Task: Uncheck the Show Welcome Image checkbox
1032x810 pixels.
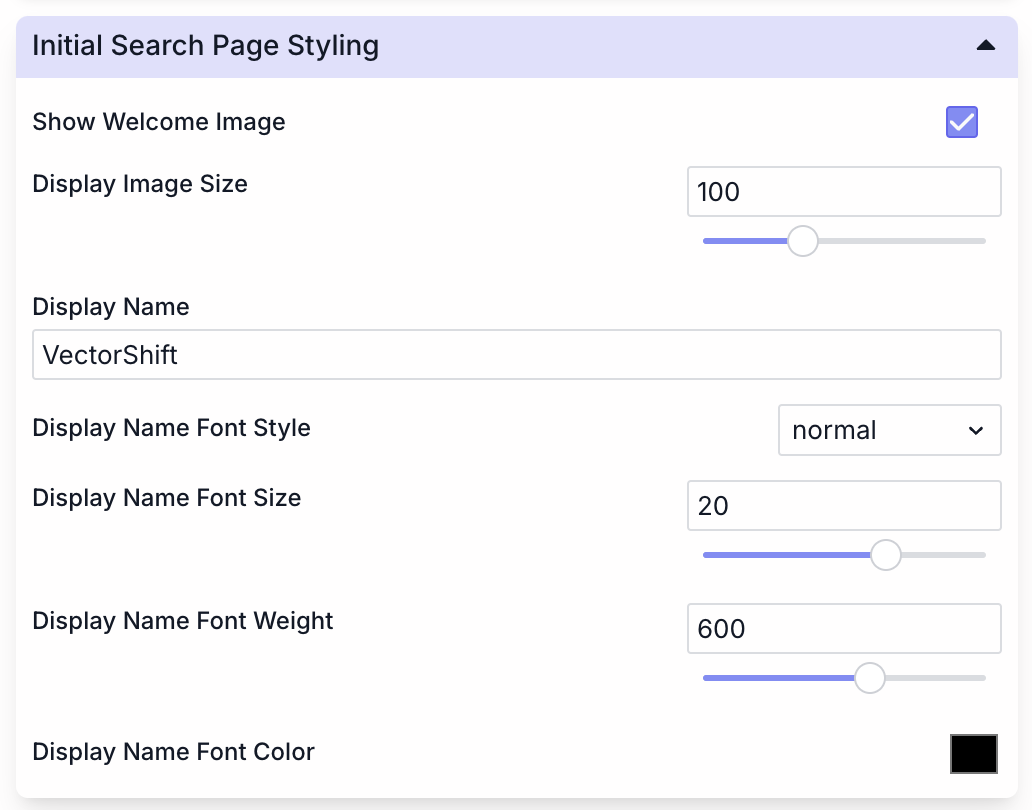Action: [961, 122]
